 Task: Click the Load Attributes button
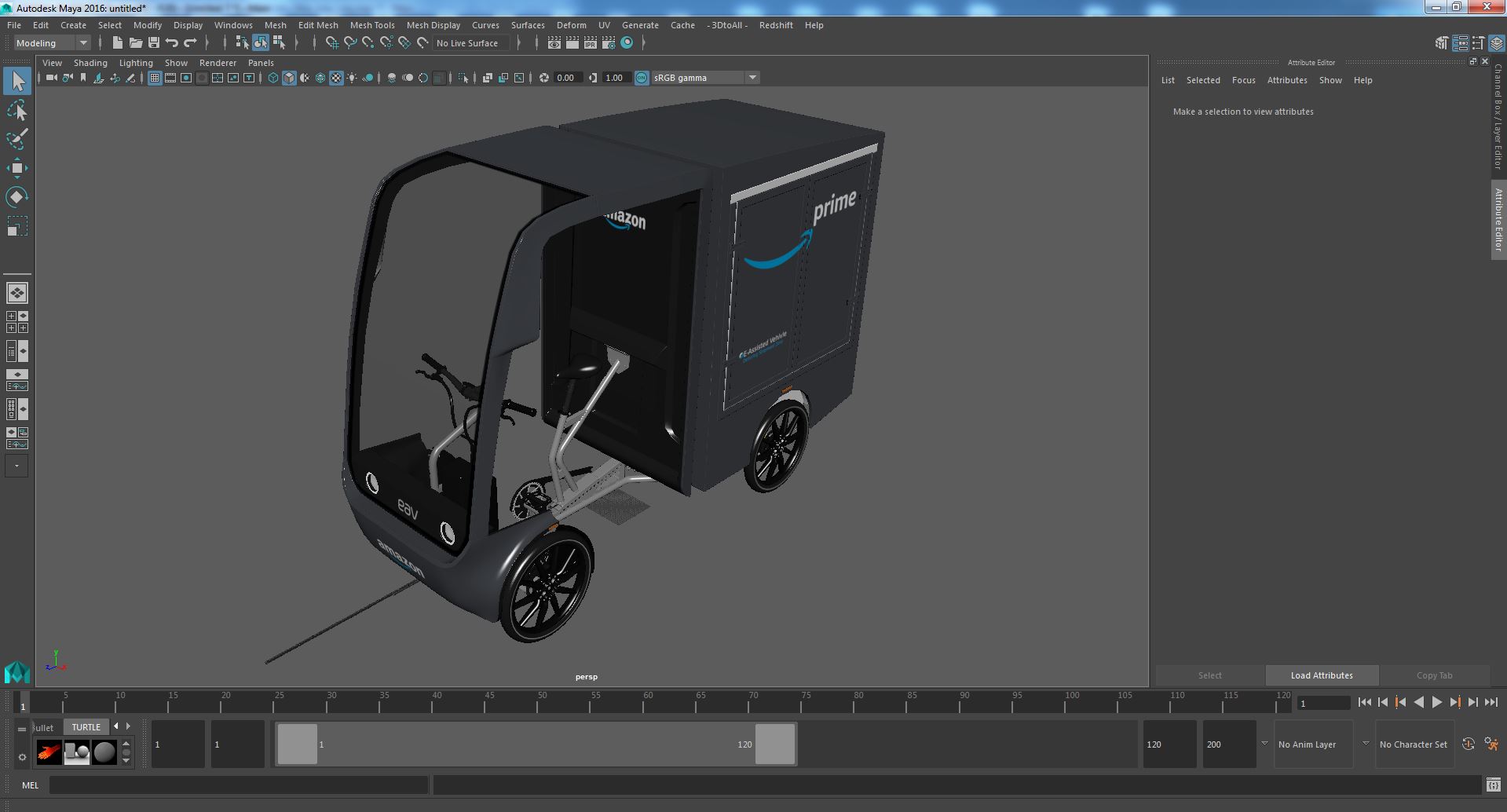tap(1322, 675)
